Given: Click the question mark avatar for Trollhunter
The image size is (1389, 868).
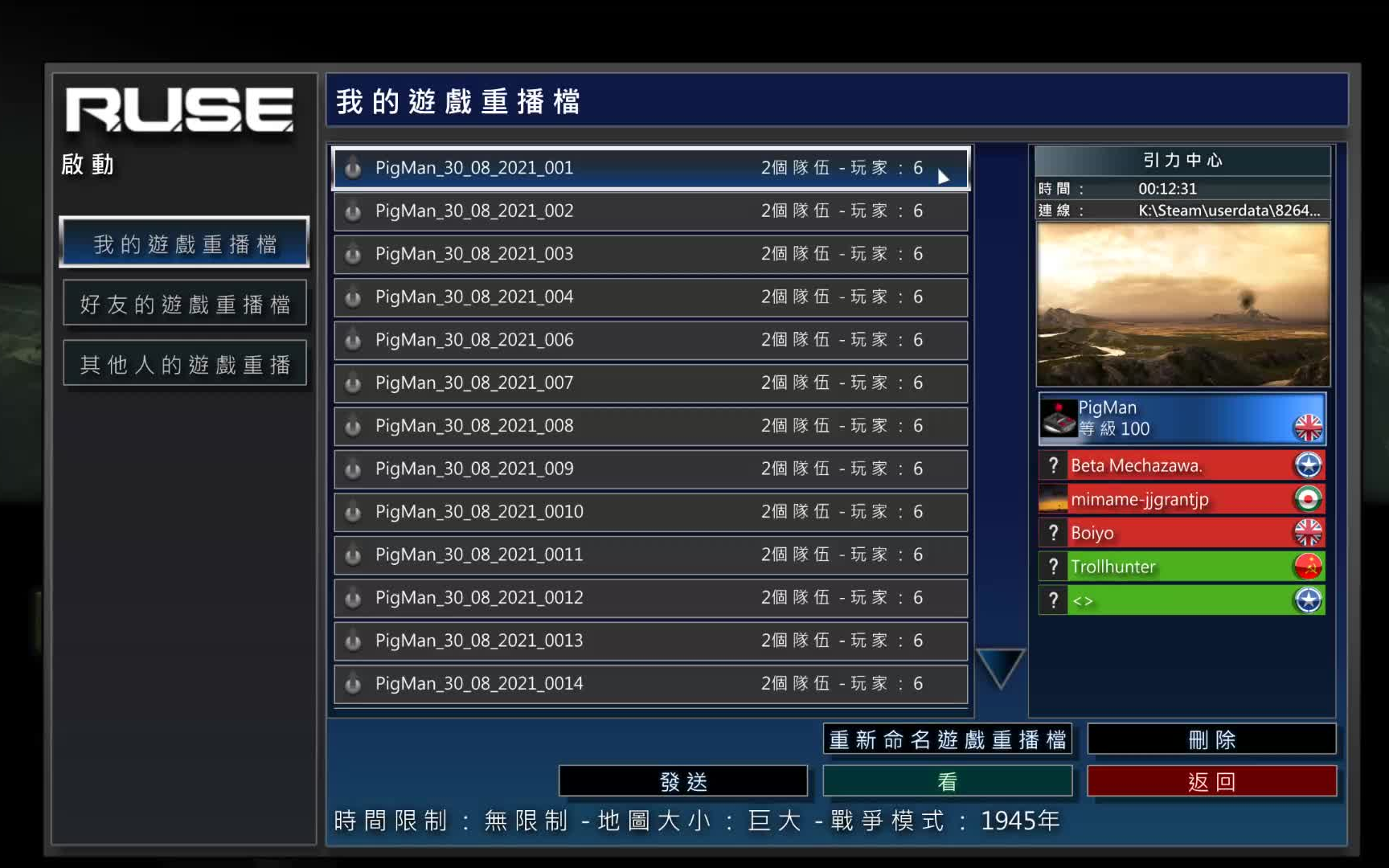Looking at the screenshot, I should [1053, 567].
